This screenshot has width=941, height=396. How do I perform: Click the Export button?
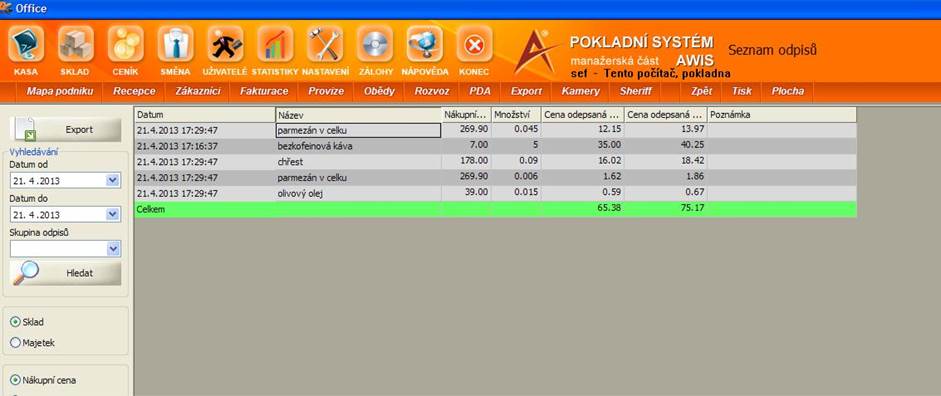pos(65,130)
